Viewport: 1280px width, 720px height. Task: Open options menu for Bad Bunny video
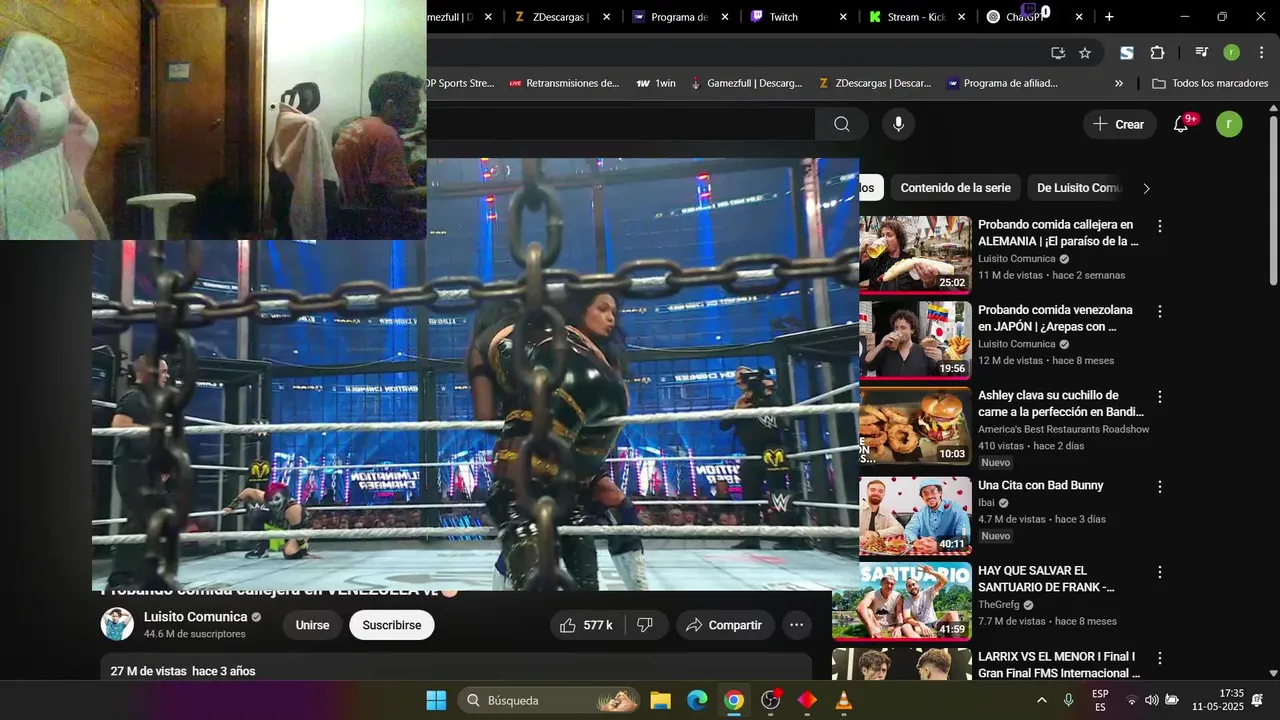coord(1160,486)
